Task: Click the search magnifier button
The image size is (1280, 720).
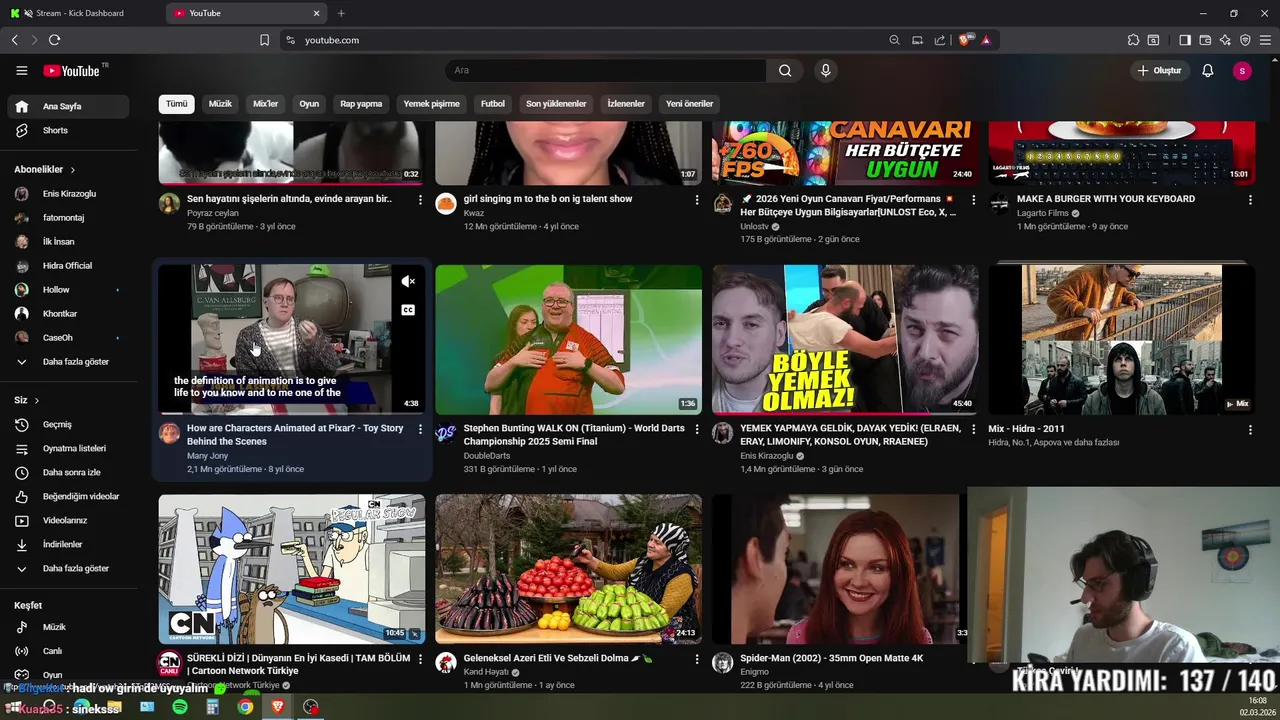Action: click(x=785, y=71)
